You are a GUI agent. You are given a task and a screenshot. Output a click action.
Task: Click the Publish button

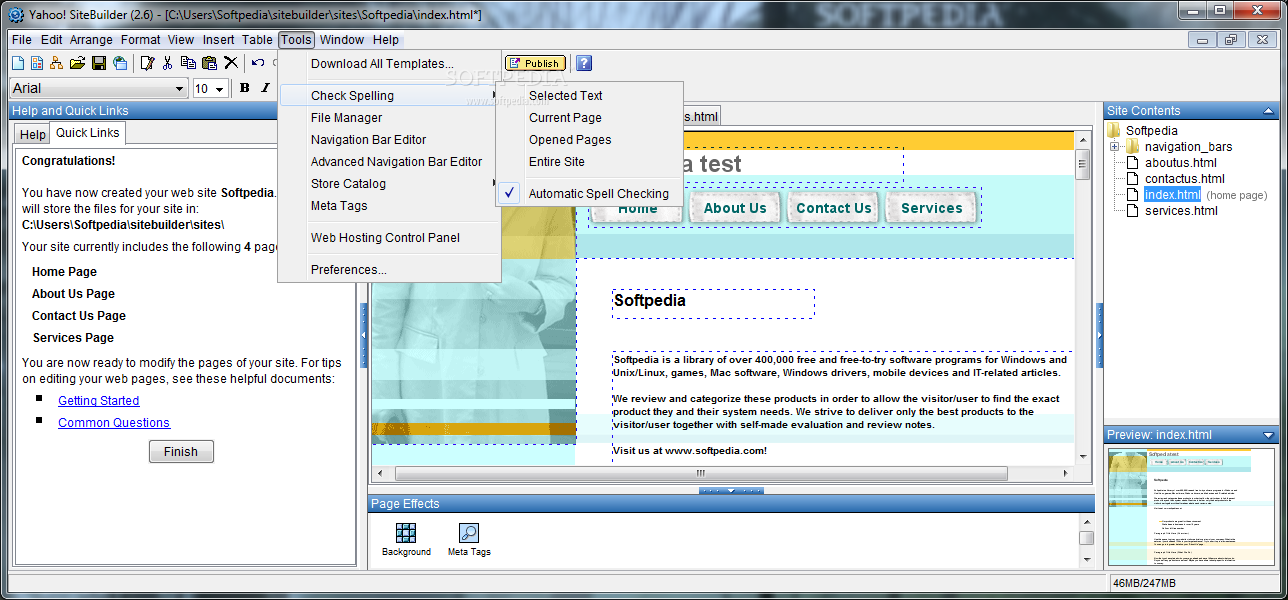[x=535, y=63]
